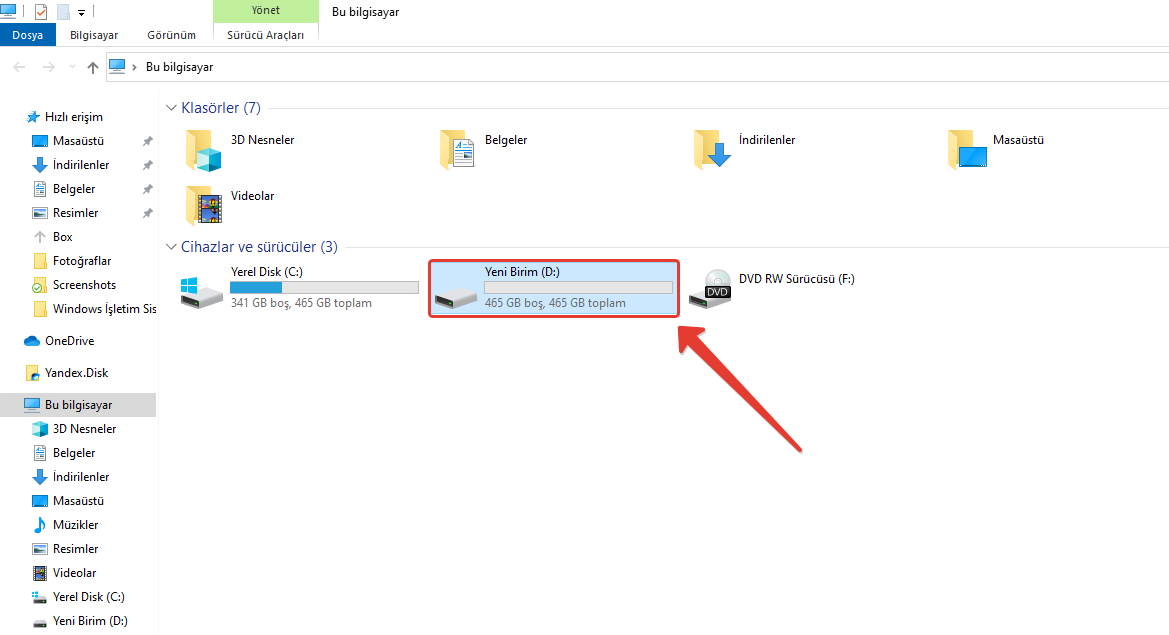Open Screenshots folder in quick access
Screen dimensions: 1169x635
(x=84, y=285)
